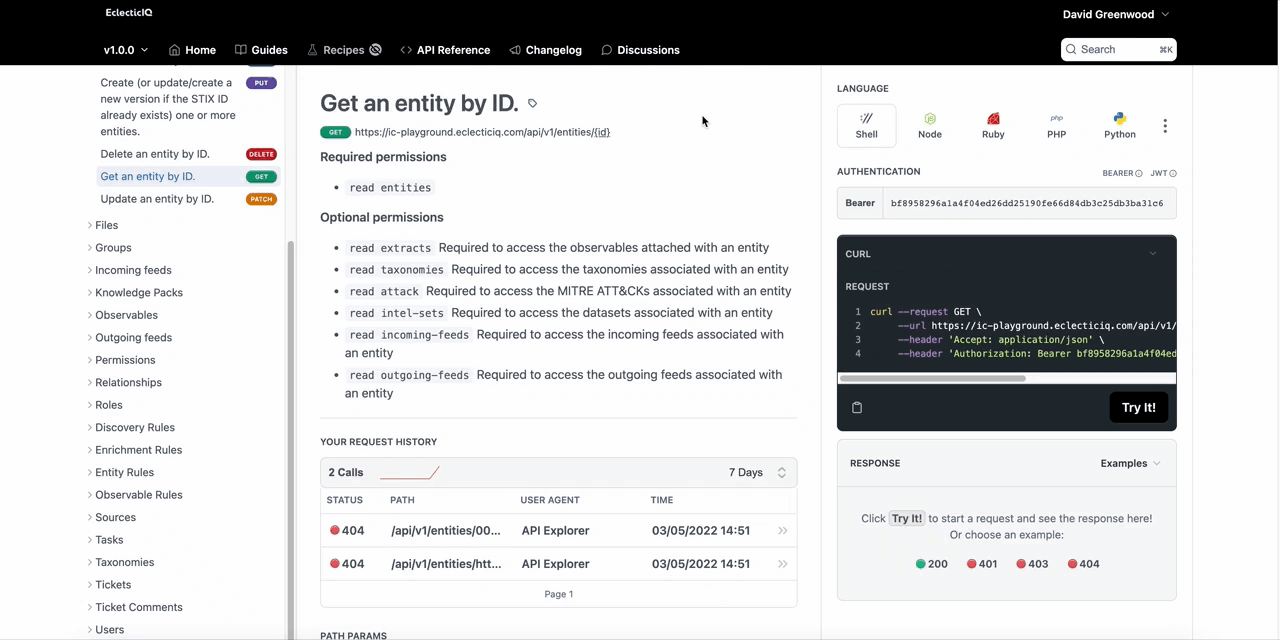Open the Recipes tab
Screen dimensions: 1280x640
click(344, 50)
